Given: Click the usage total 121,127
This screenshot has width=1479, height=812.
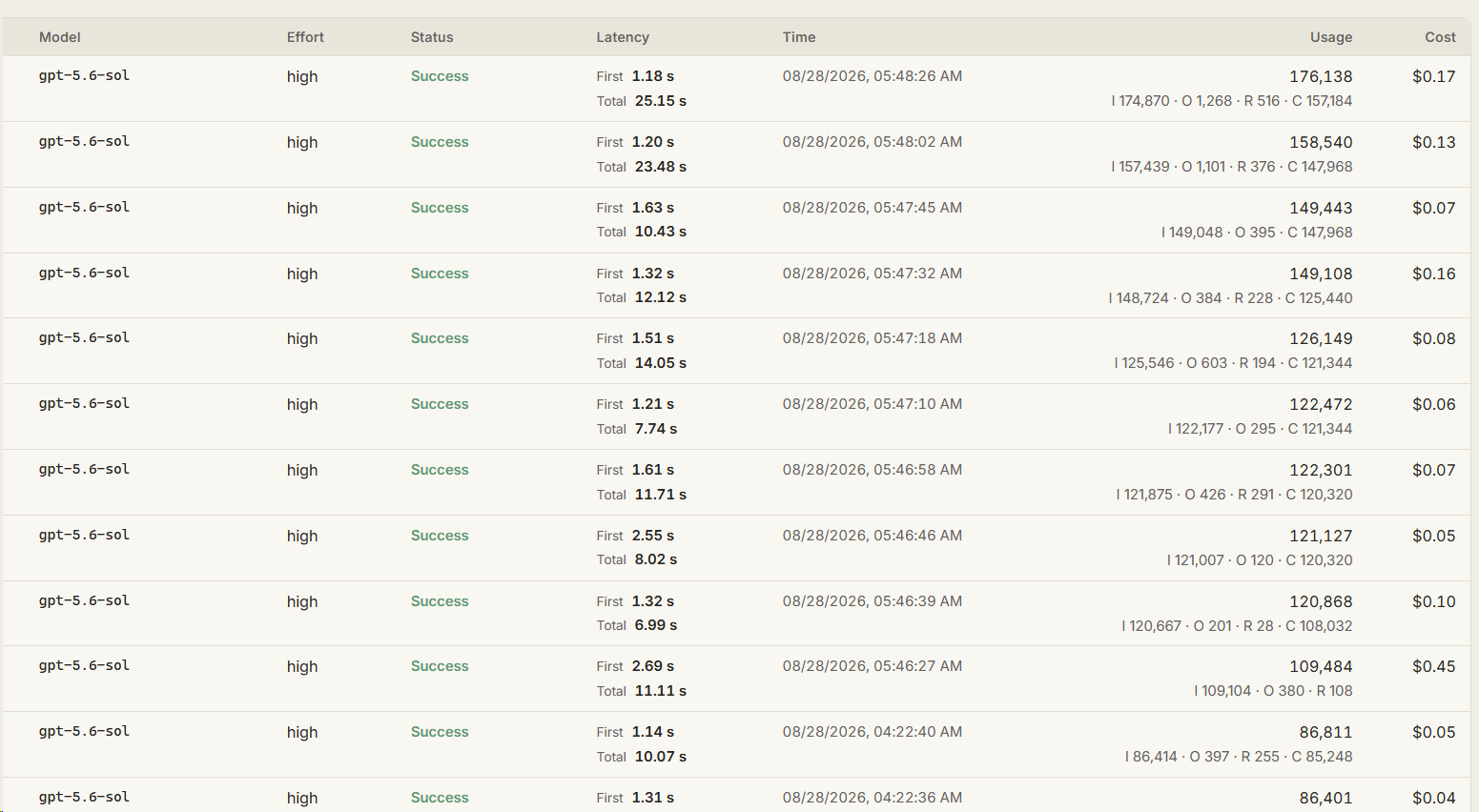Looking at the screenshot, I should 1321,536.
